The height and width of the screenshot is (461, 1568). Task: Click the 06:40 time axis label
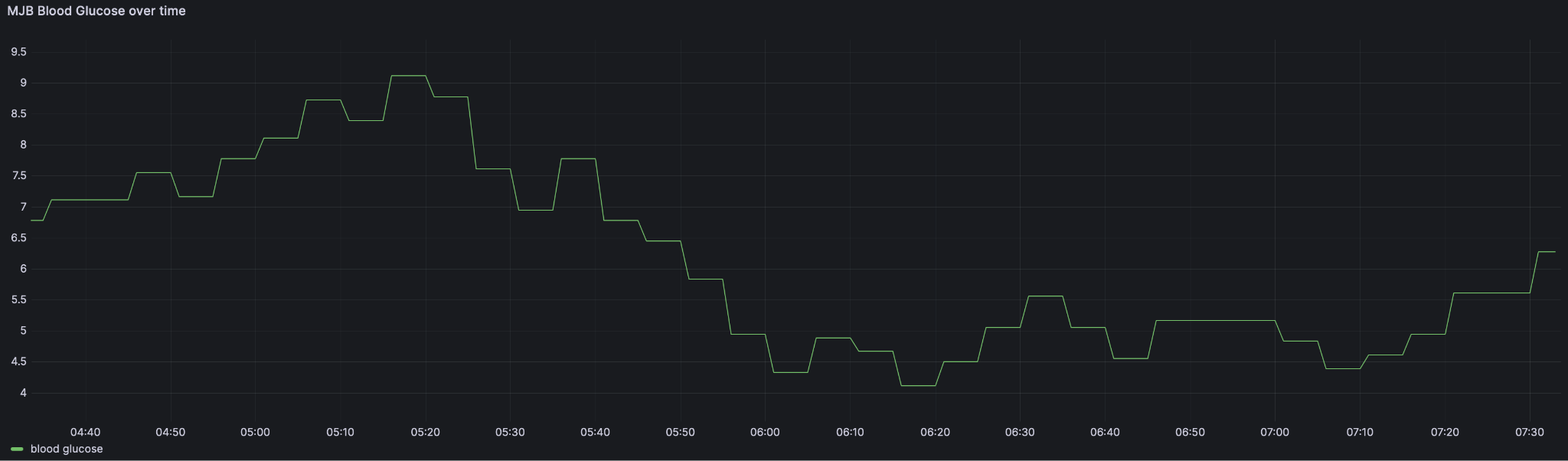1106,432
